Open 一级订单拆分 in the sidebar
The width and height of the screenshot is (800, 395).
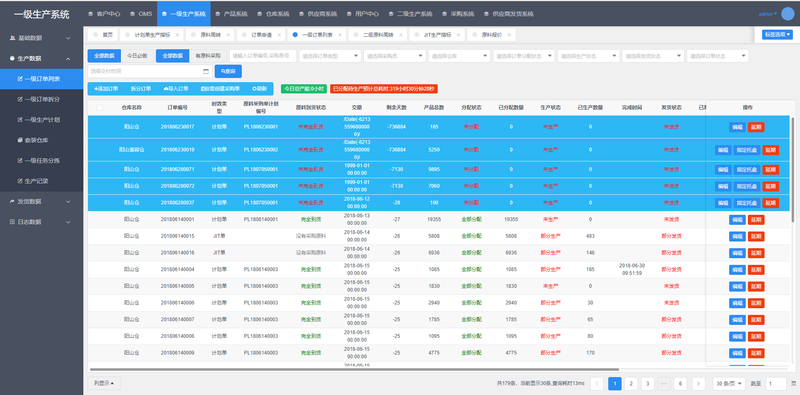tap(41, 100)
